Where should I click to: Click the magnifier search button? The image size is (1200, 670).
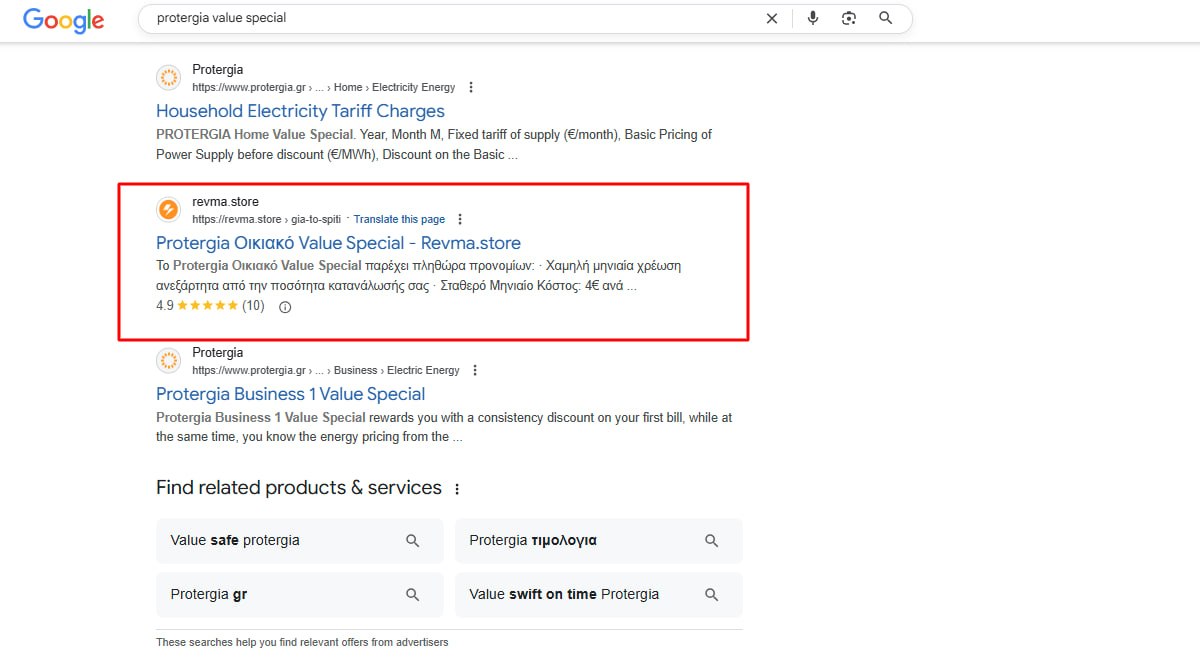pos(885,18)
